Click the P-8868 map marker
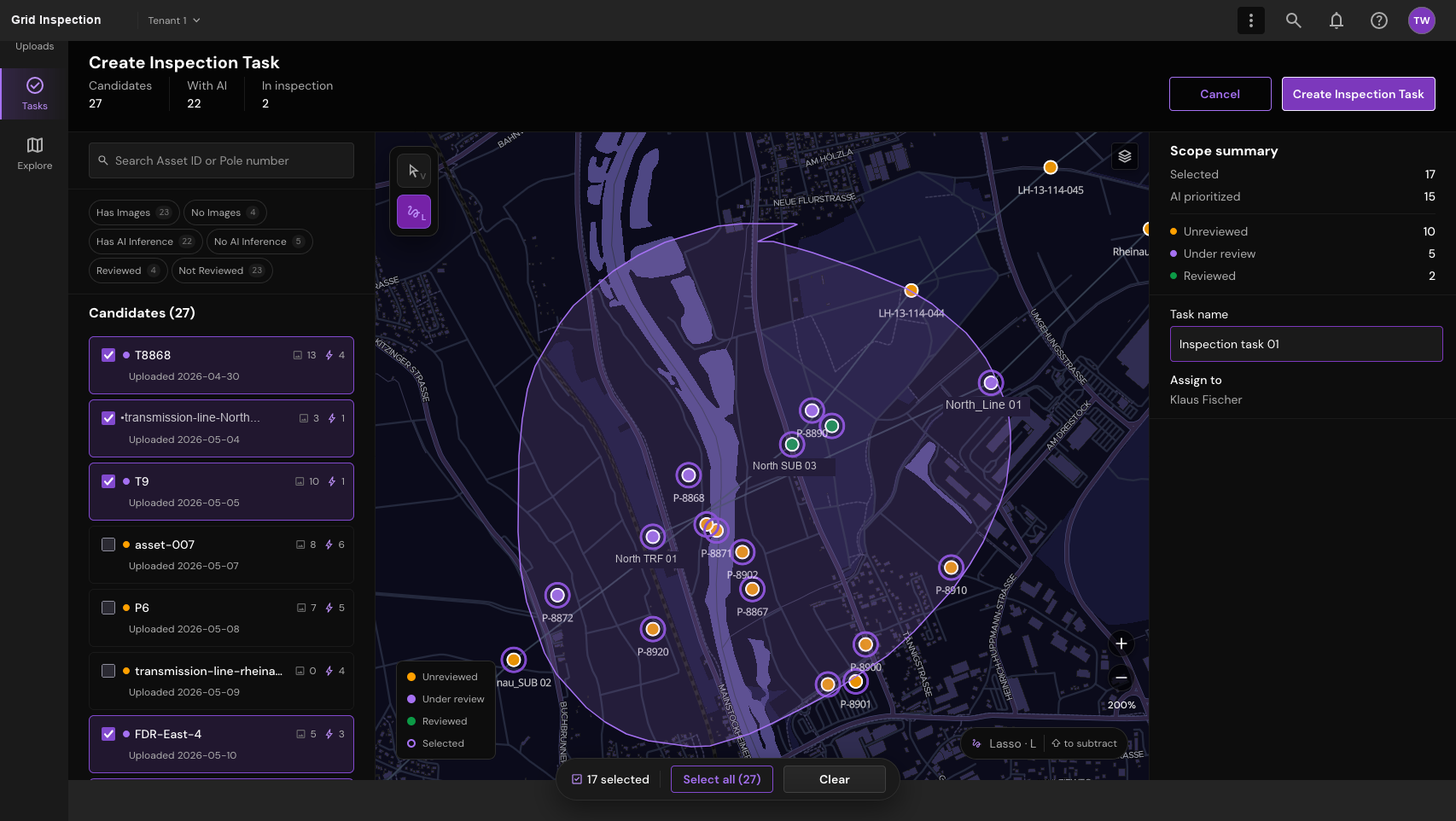Viewport: 1456px width, 821px height. pyautogui.click(x=689, y=475)
